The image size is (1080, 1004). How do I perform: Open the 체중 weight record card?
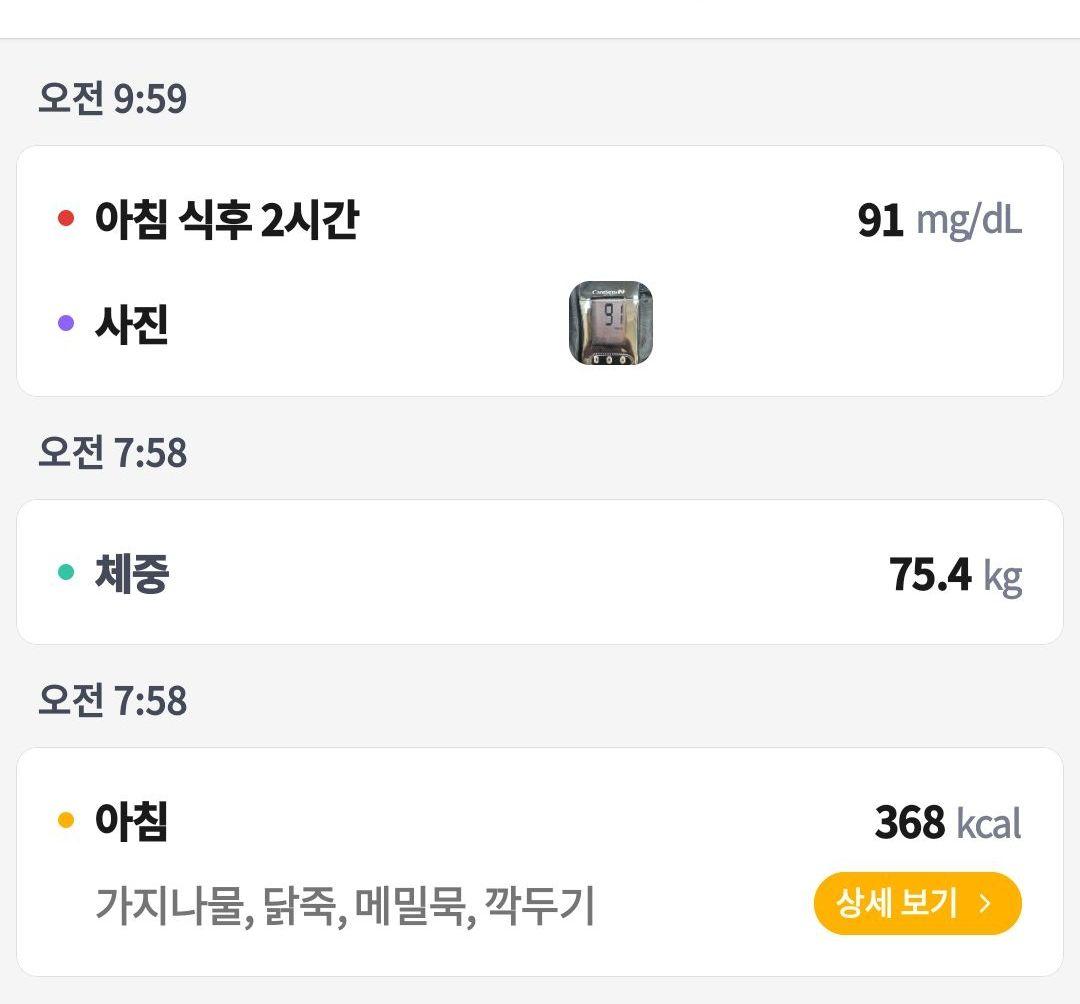click(x=540, y=572)
